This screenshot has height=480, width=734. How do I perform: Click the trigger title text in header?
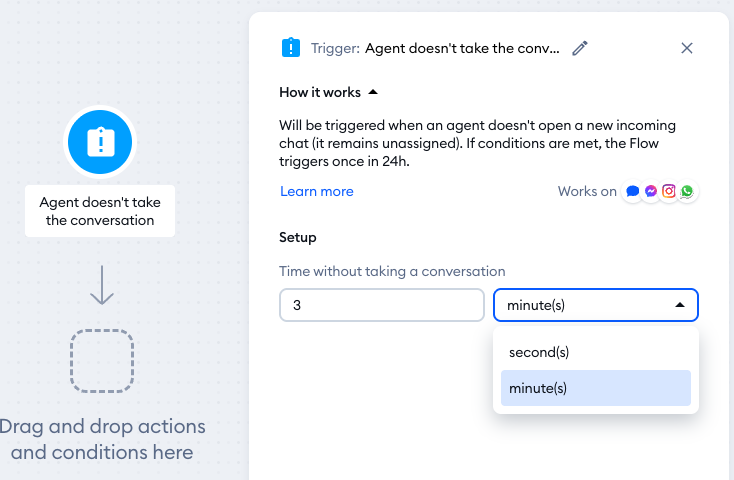tap(462, 48)
